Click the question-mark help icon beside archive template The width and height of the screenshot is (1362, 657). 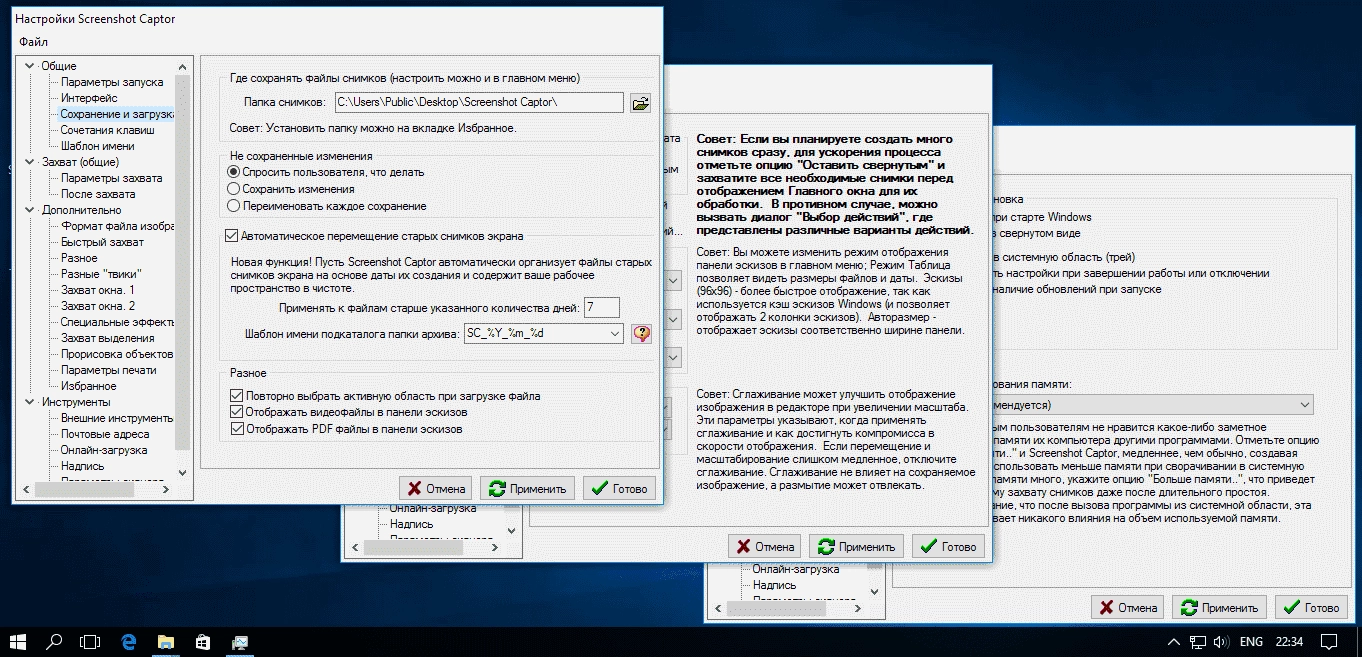click(641, 334)
